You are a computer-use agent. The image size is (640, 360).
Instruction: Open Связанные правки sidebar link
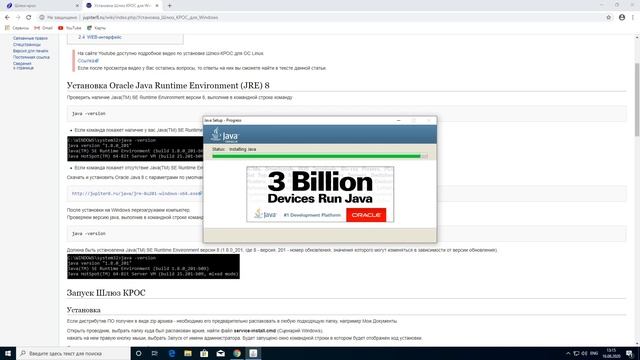(30, 38)
